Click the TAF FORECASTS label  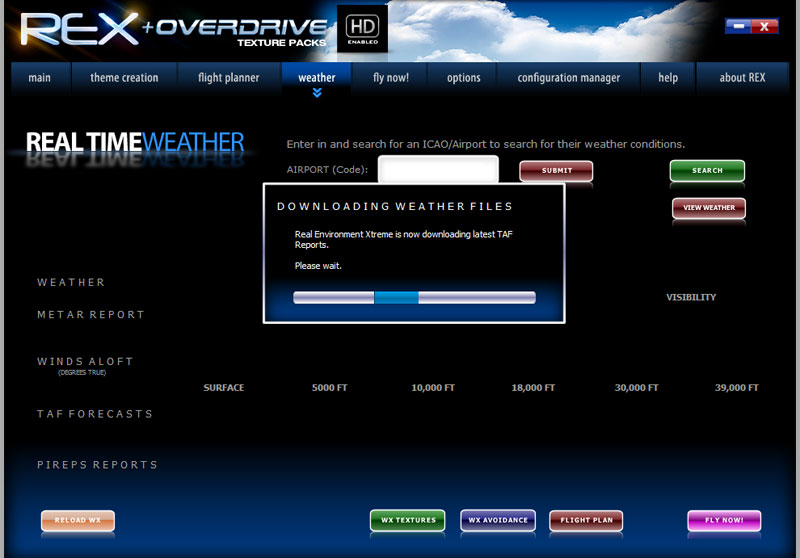coord(95,414)
